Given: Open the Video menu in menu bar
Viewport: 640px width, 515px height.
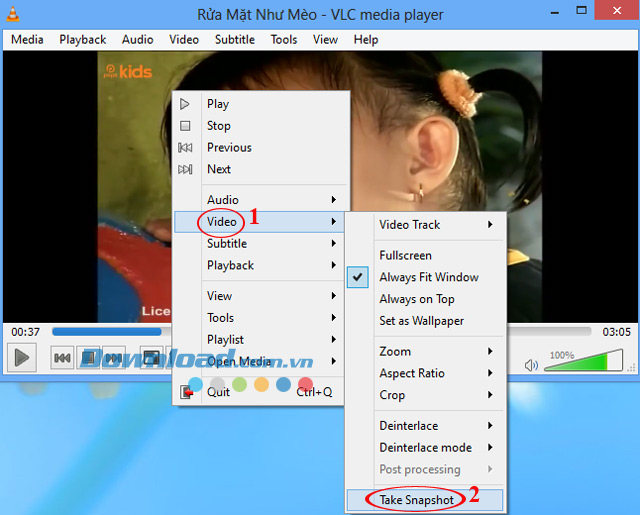Looking at the screenshot, I should coord(184,40).
